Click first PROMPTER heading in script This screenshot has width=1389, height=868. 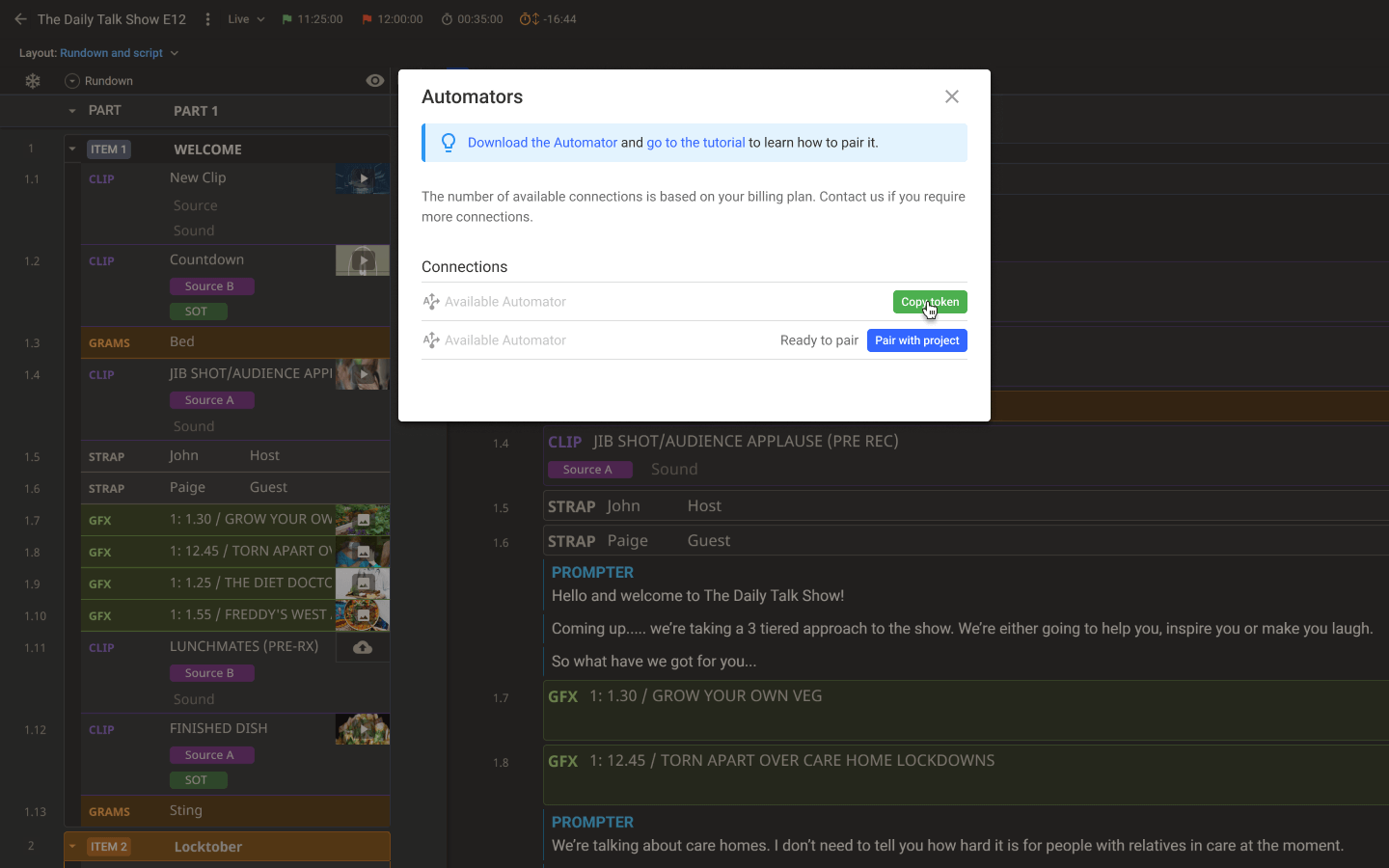(592, 573)
